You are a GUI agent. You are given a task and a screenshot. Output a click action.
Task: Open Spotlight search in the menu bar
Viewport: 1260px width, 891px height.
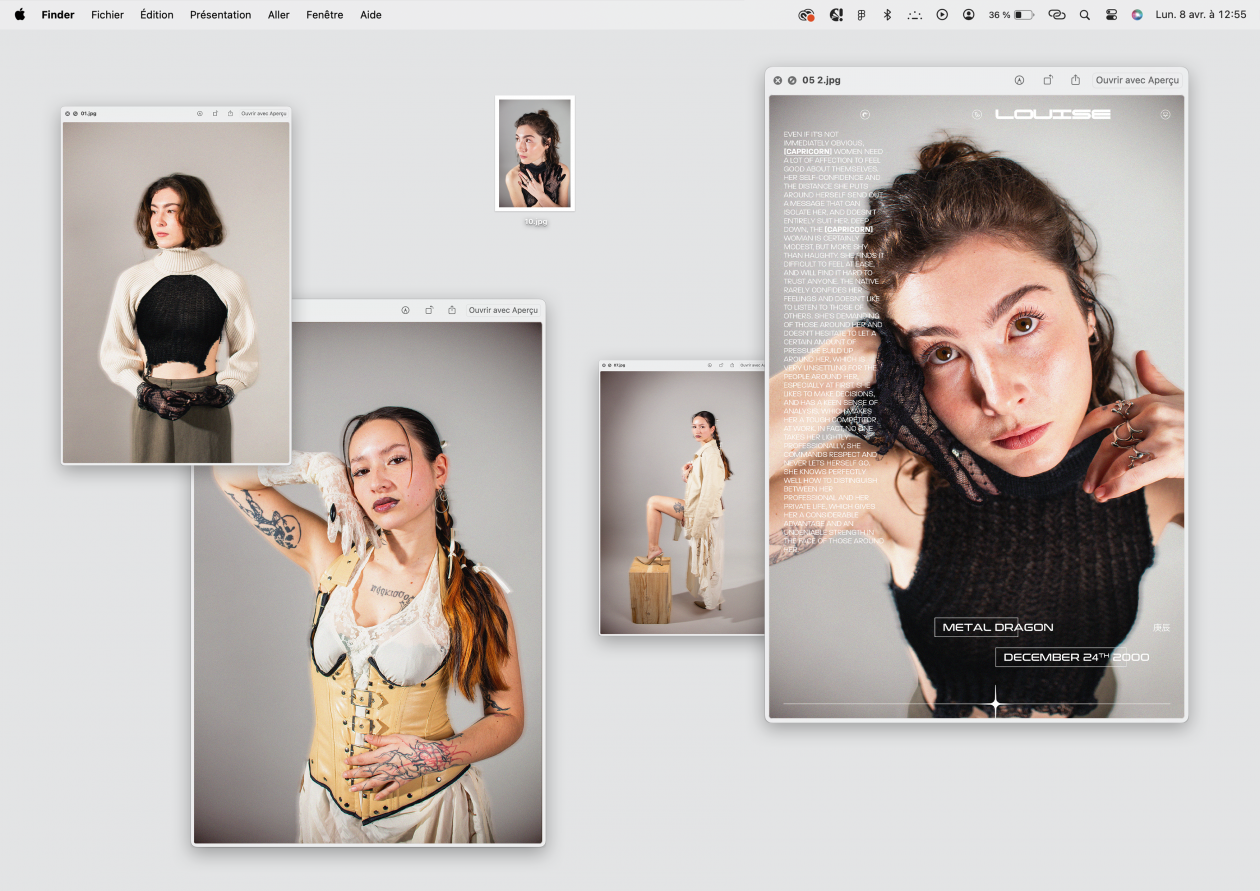tap(1084, 15)
